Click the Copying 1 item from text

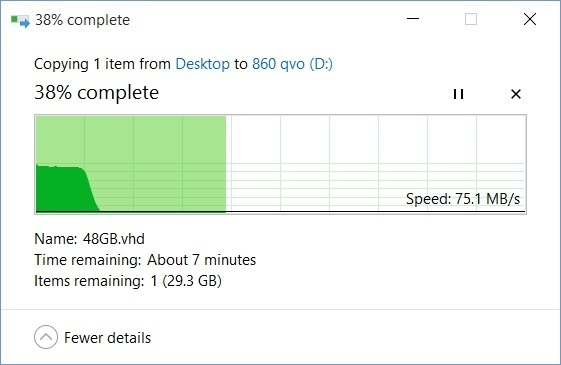pos(102,64)
